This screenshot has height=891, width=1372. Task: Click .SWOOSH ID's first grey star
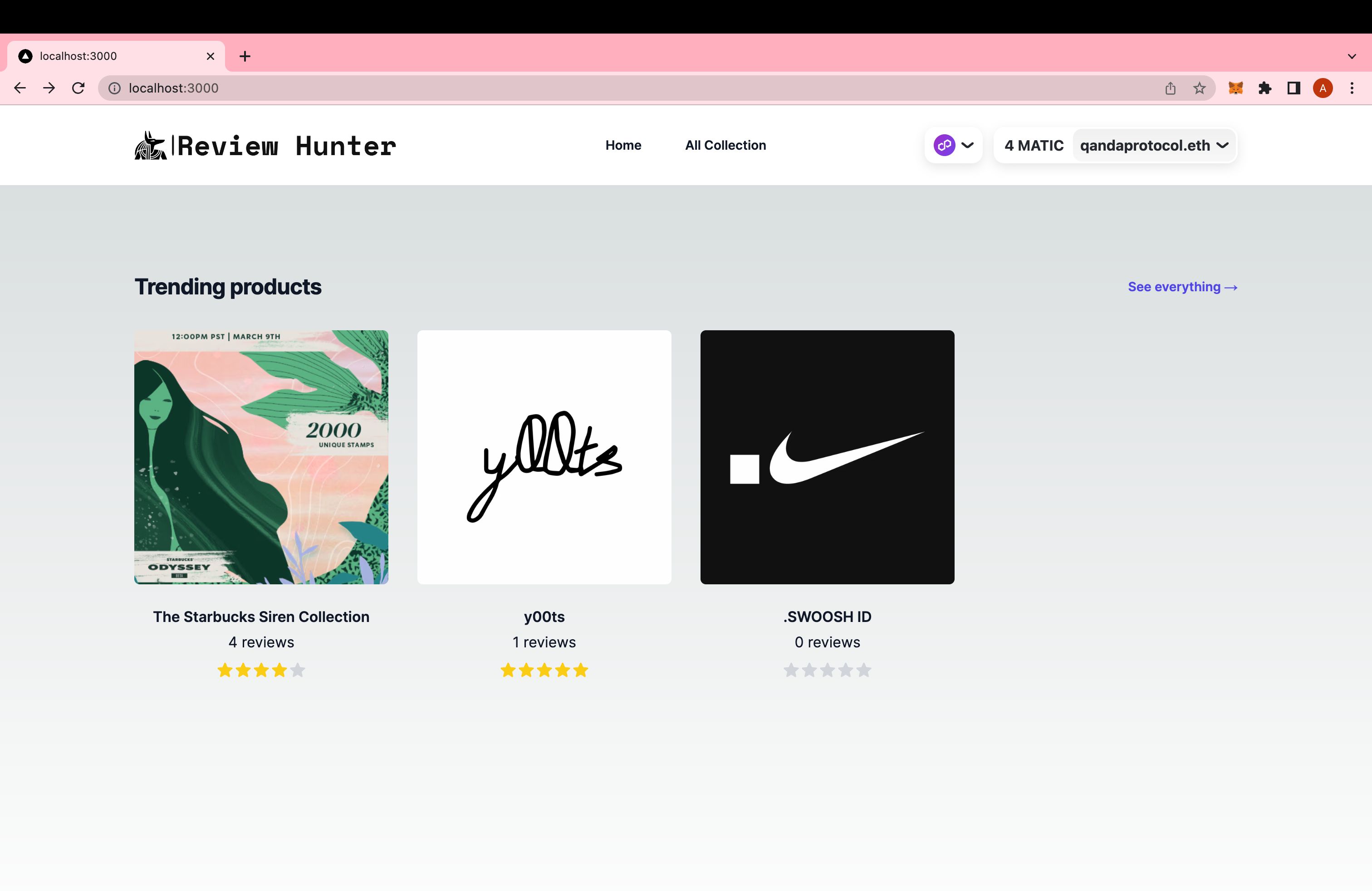pyautogui.click(x=791, y=670)
